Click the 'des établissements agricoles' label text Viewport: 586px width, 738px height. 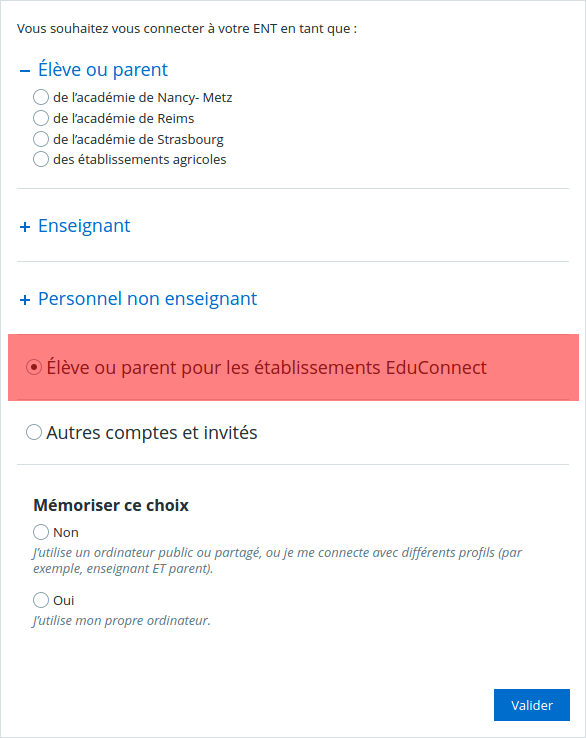click(x=140, y=160)
